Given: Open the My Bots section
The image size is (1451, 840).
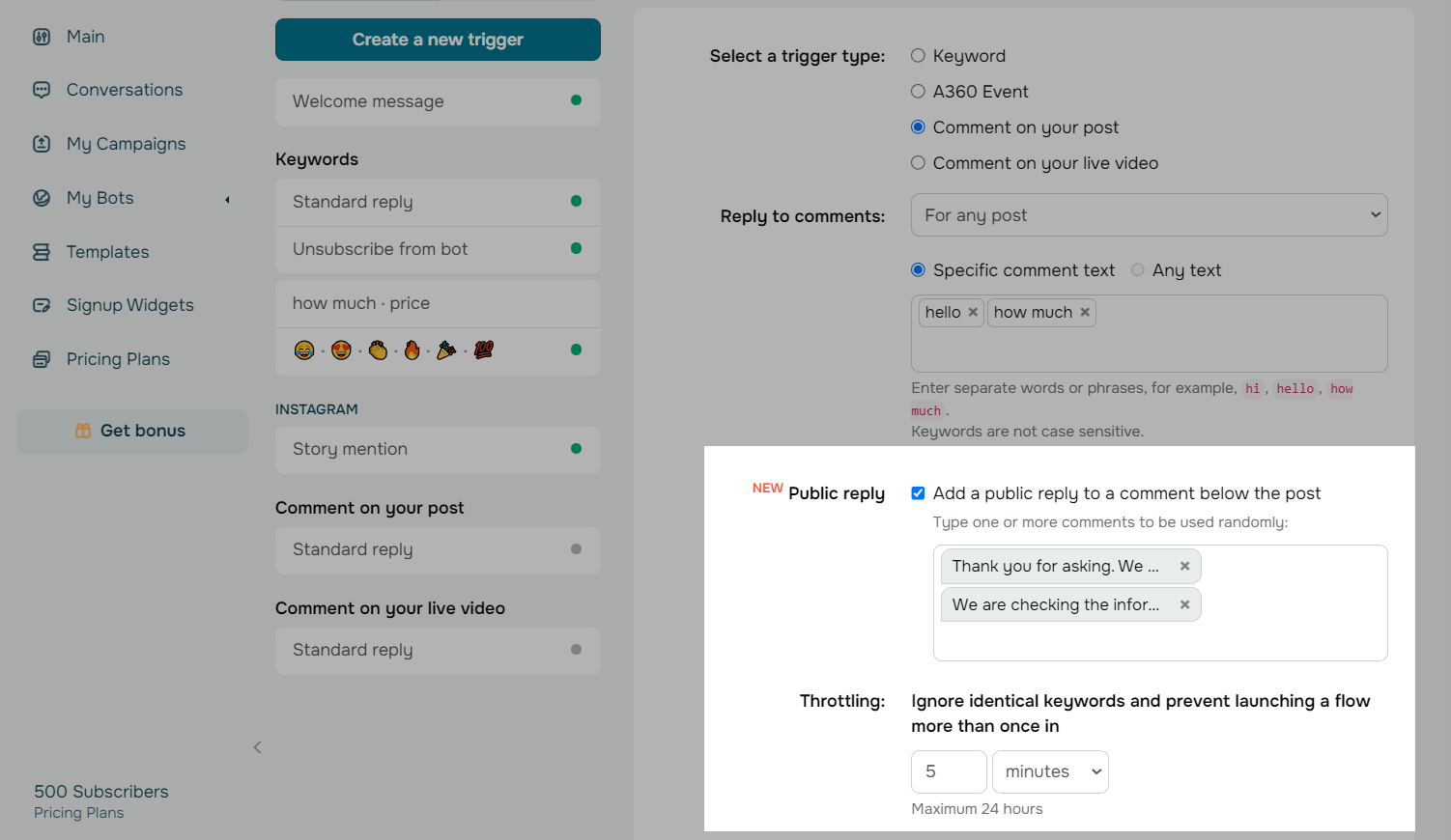Looking at the screenshot, I should point(99,197).
